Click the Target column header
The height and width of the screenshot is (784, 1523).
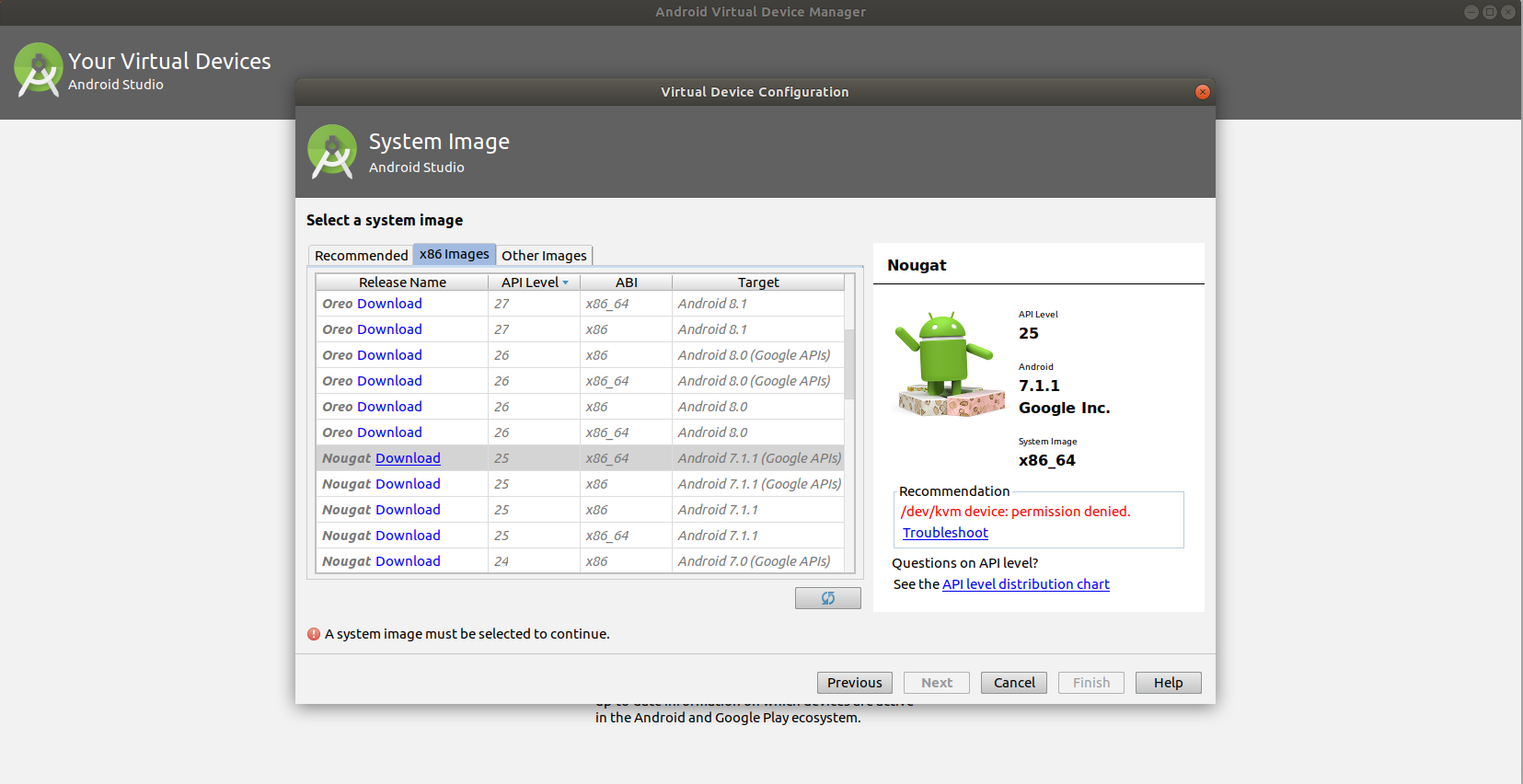tap(758, 282)
